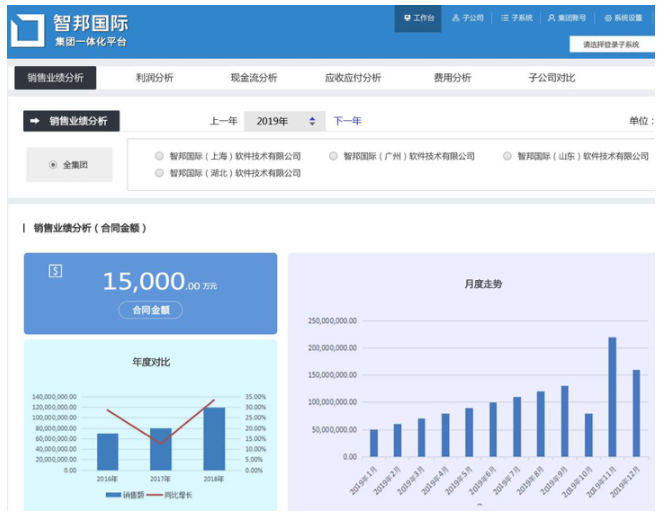
Task: Switch to the 现金流分析 tab
Action: tap(254, 77)
